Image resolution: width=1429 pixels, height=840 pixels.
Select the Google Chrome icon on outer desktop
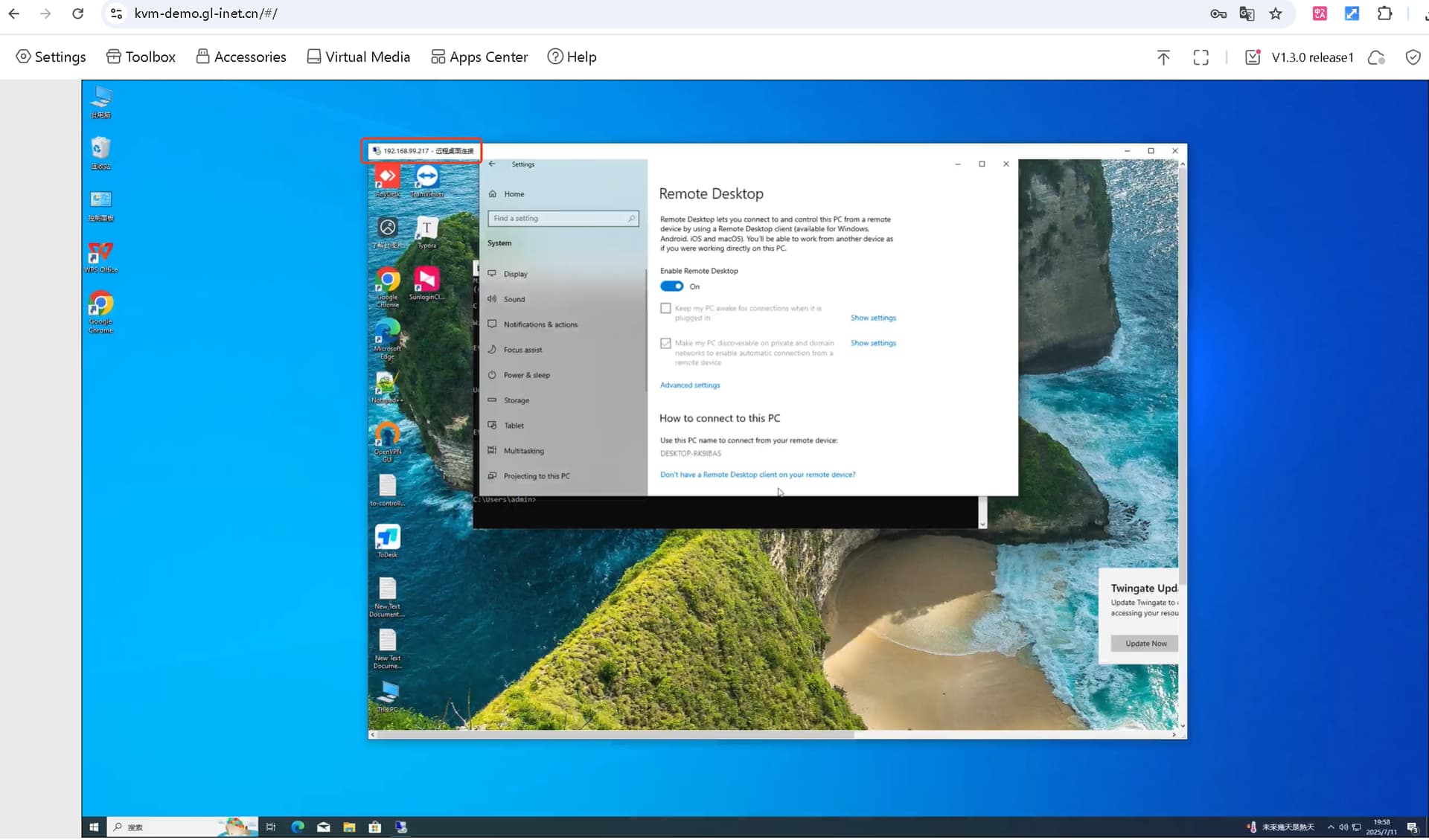coord(100,312)
